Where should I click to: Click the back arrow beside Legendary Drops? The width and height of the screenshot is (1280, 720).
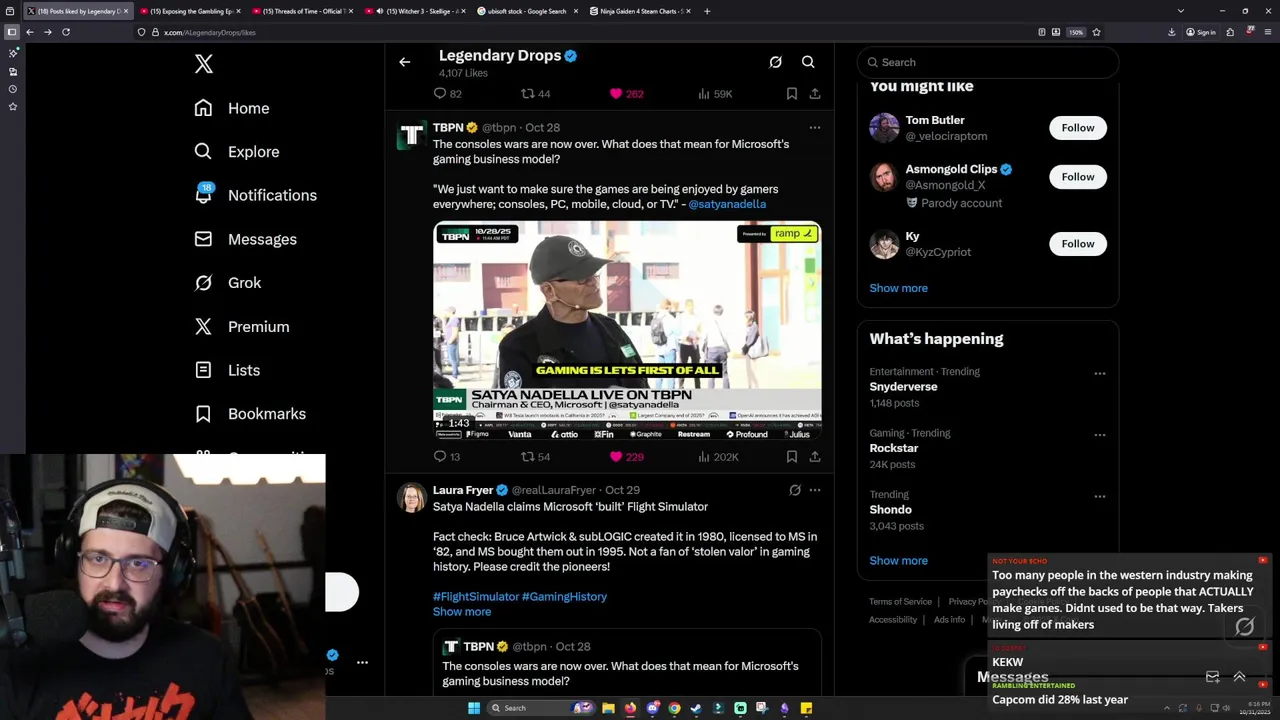point(405,62)
